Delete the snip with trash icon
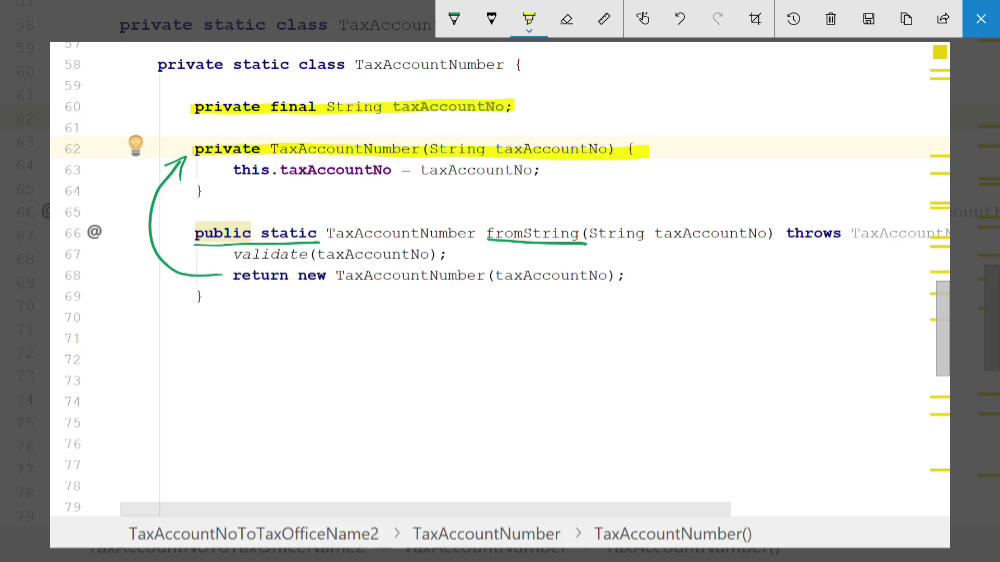This screenshot has width=1000, height=562. [831, 18]
